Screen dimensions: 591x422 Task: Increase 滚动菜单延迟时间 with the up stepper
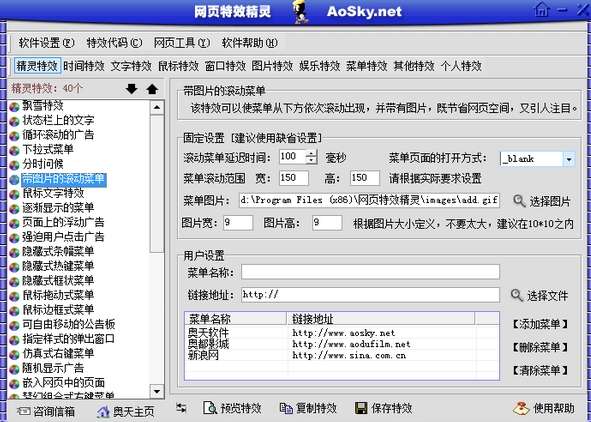point(311,153)
